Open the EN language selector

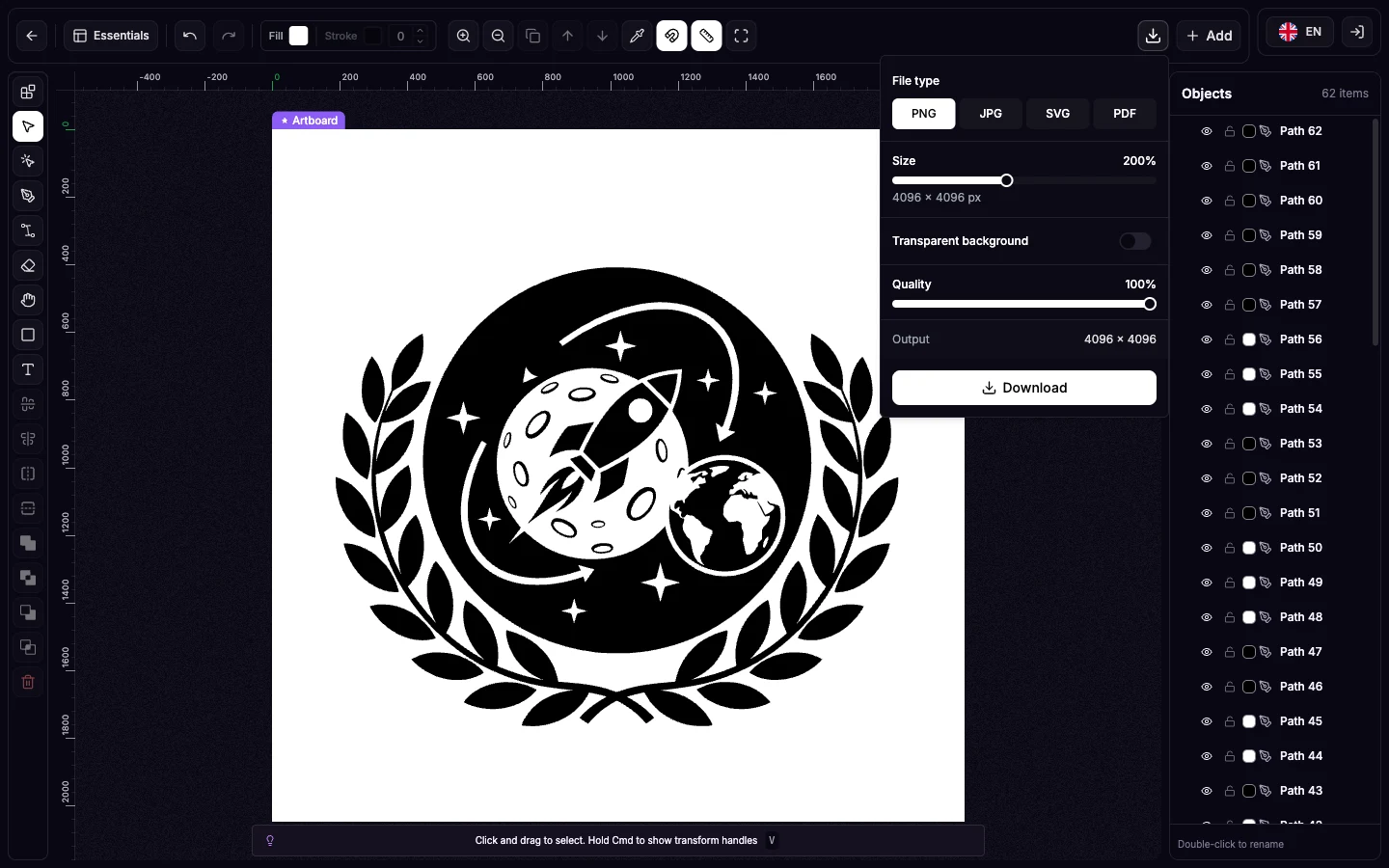click(x=1299, y=32)
